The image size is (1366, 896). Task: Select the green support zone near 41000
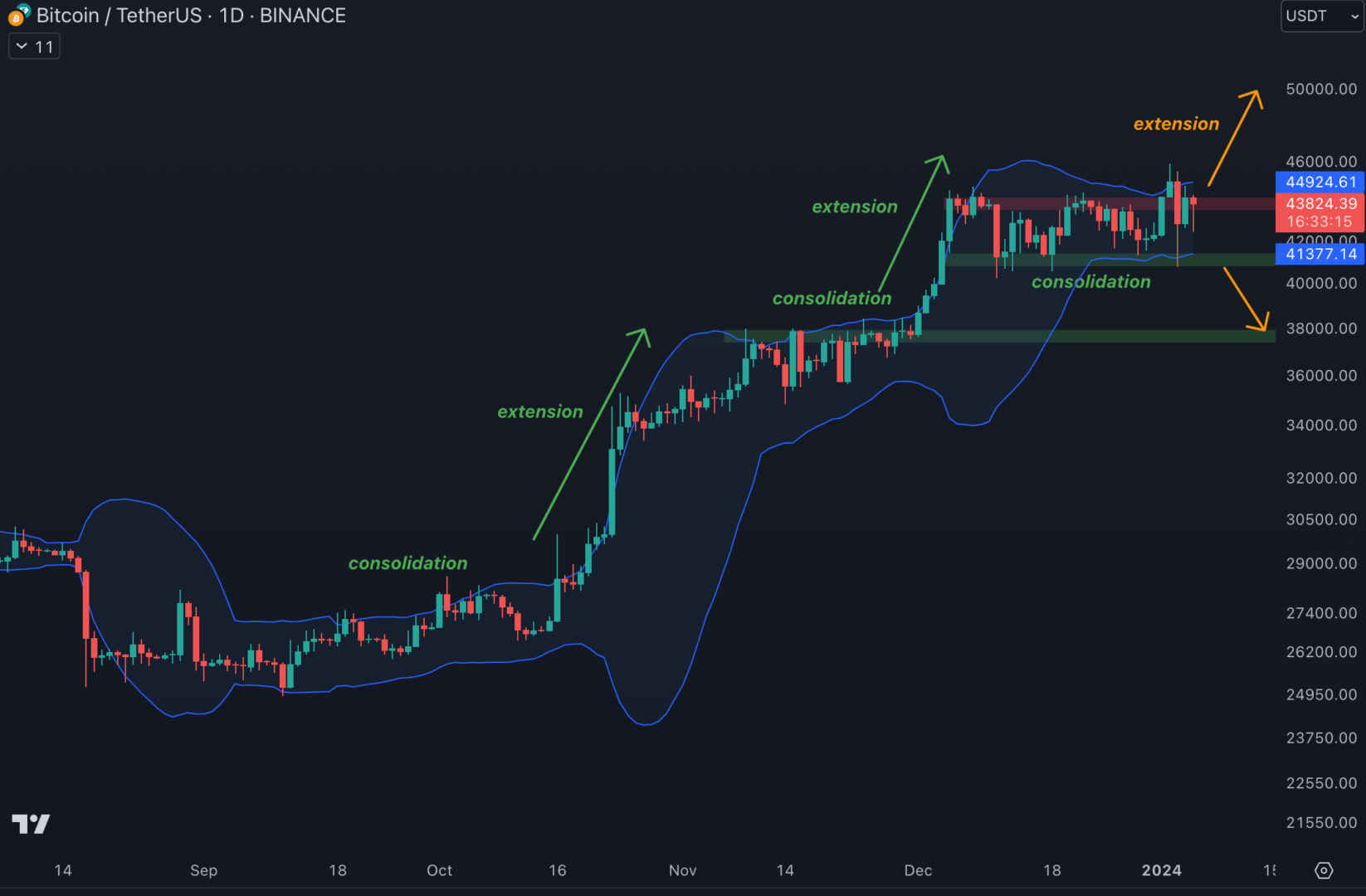1110,260
